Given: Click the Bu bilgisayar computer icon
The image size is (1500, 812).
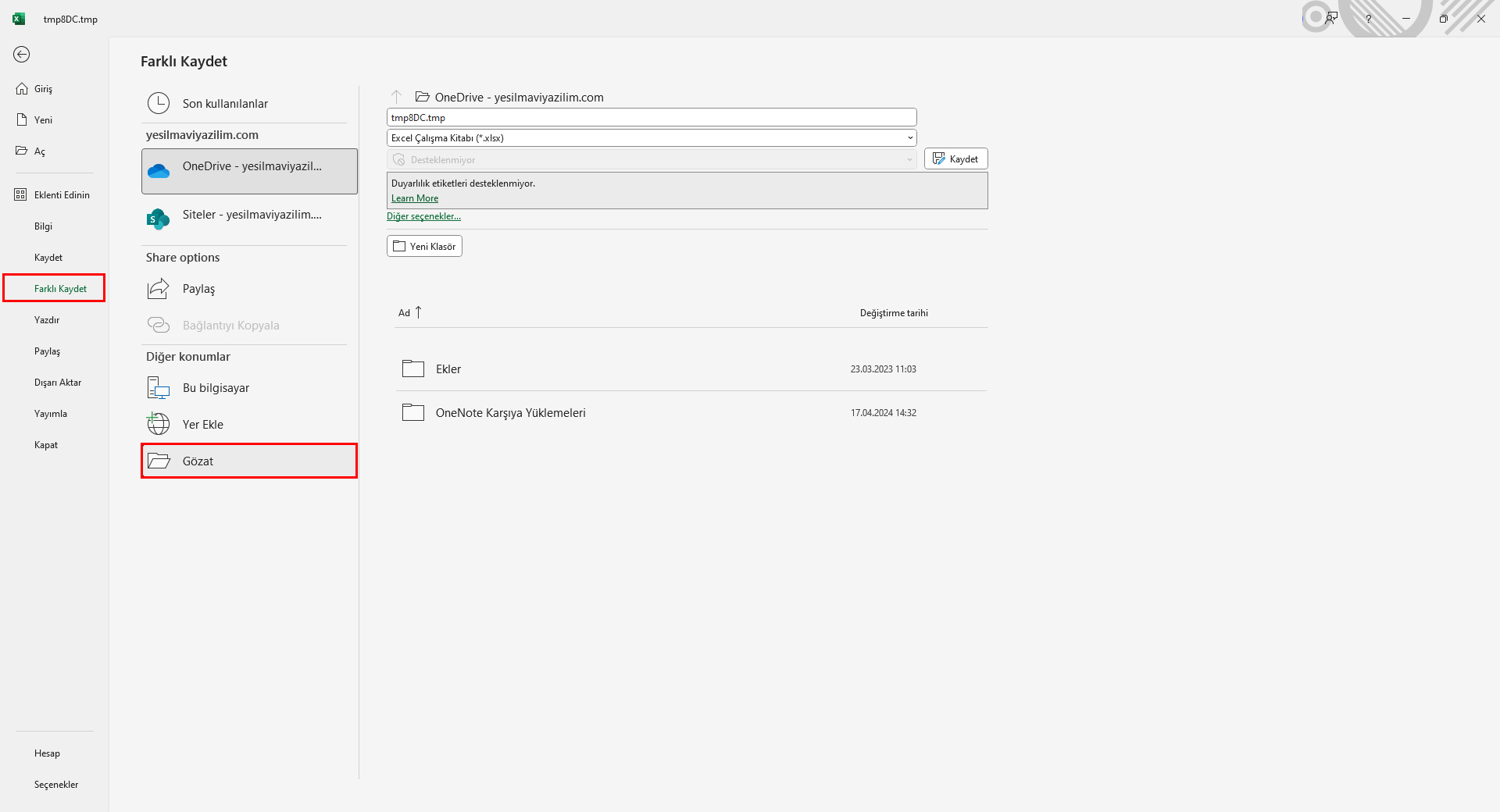Looking at the screenshot, I should 159,388.
